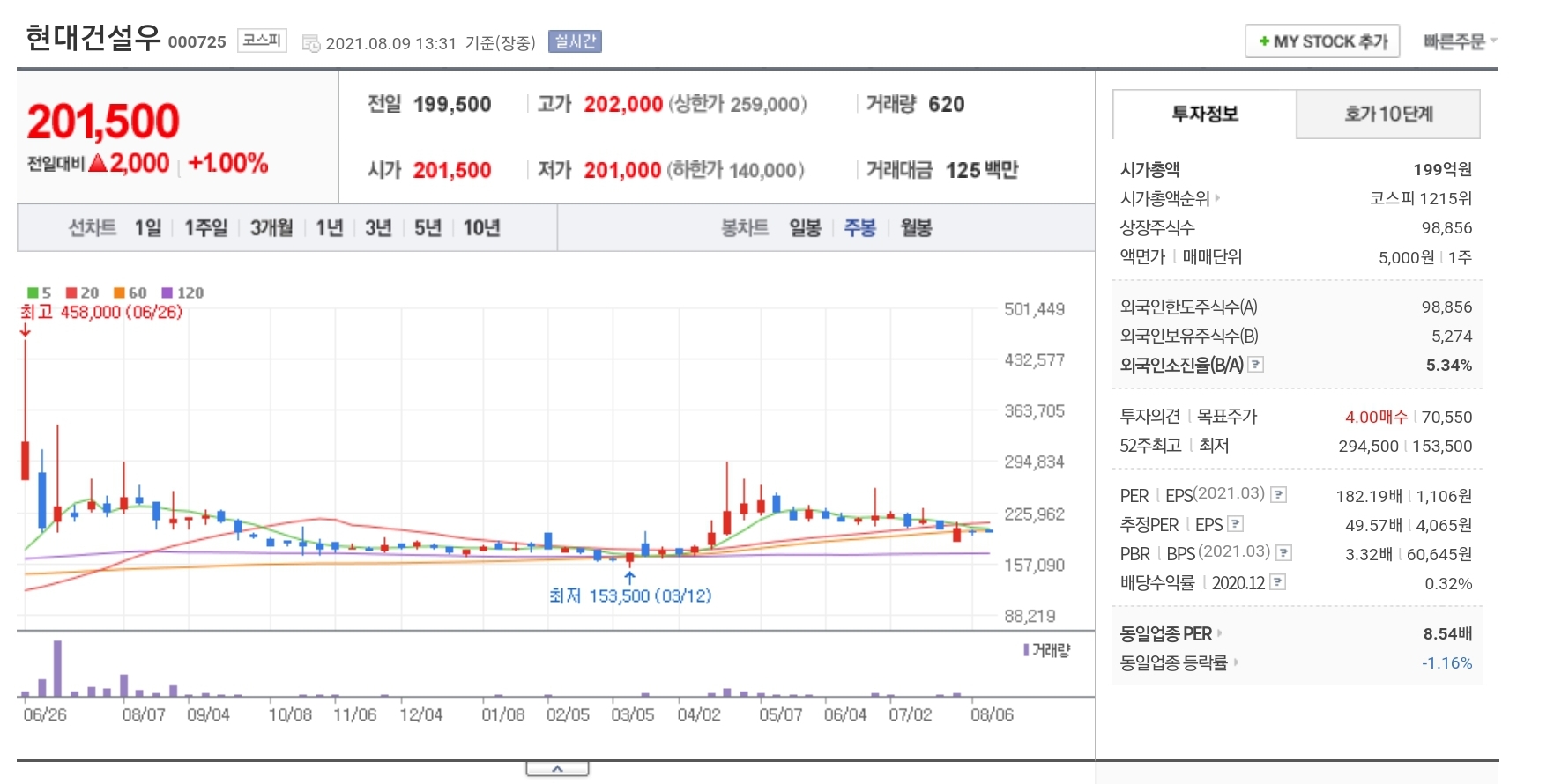
Task: Select the 월봉 monthly candle chart
Action: pos(916,228)
